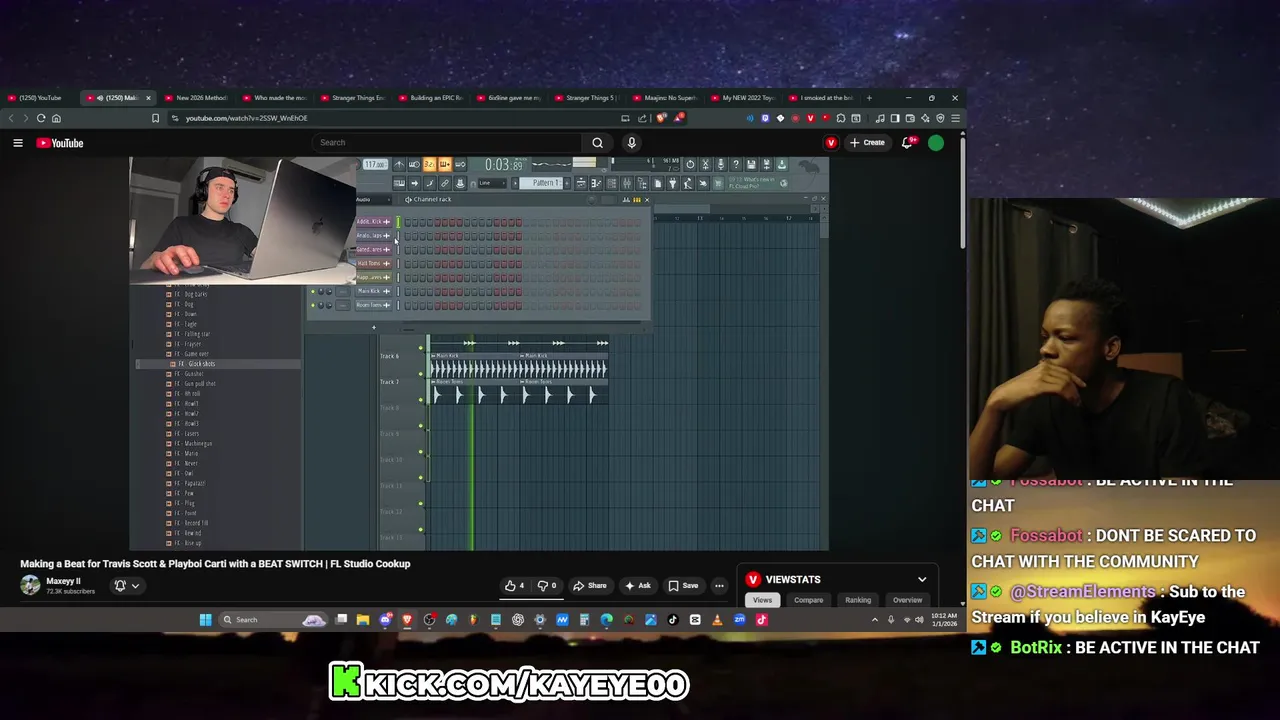
Task: Like the video with thumbs up
Action: (514, 586)
